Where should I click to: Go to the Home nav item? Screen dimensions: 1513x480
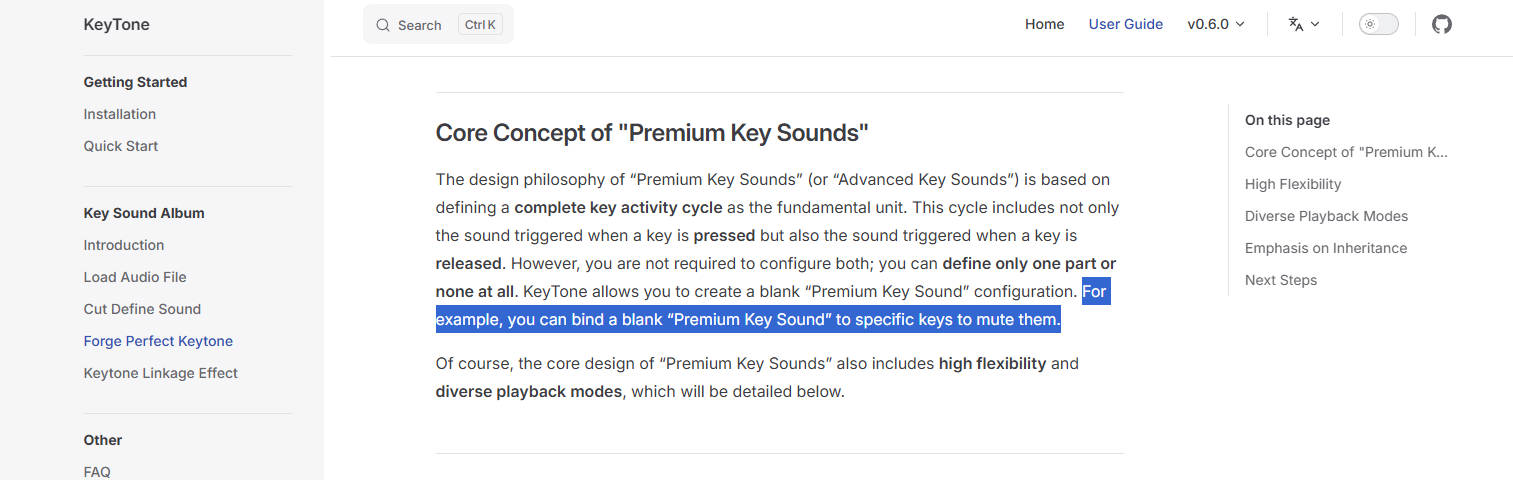(x=1044, y=24)
